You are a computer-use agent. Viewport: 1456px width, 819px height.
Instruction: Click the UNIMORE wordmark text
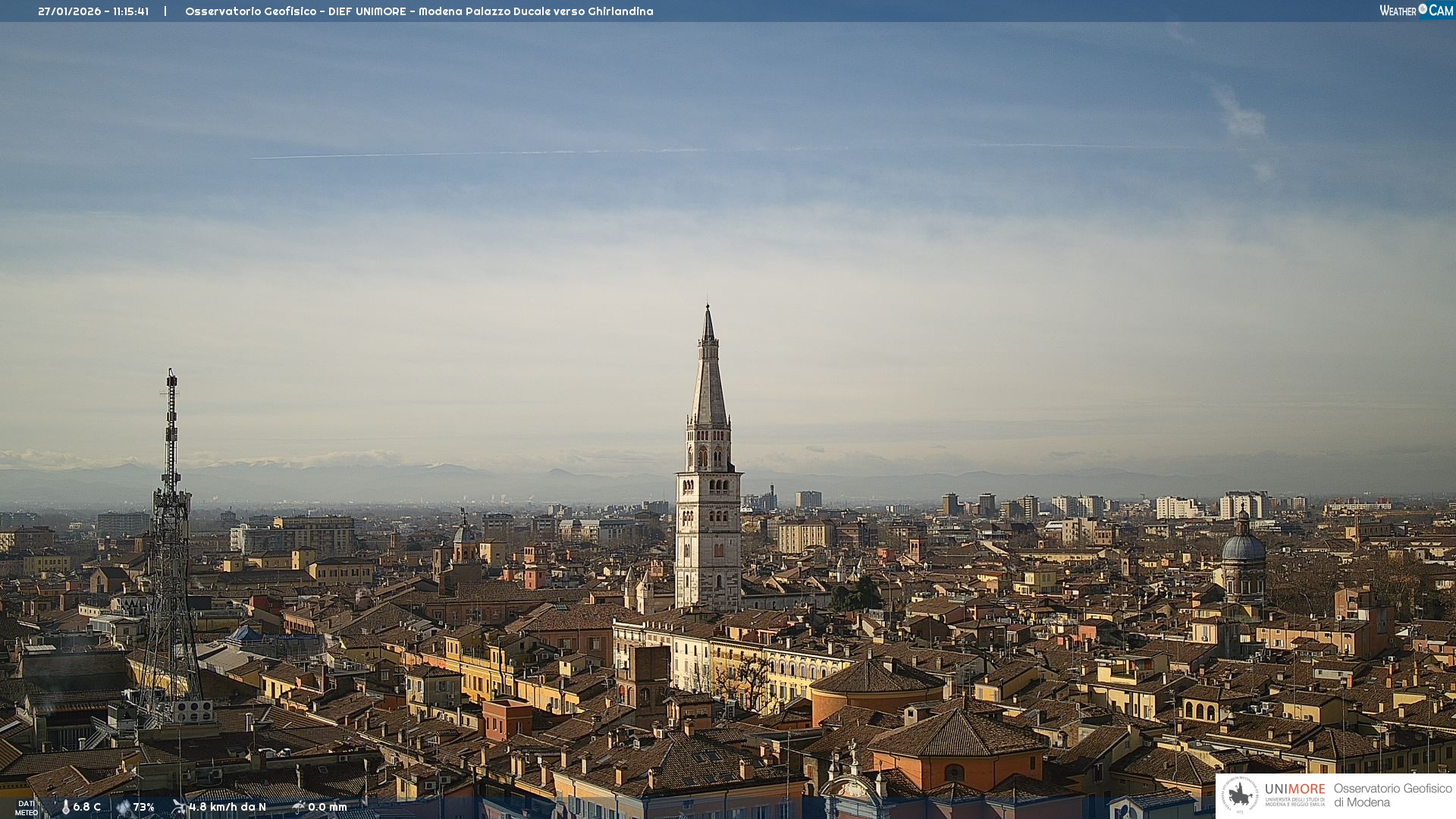tap(1294, 789)
